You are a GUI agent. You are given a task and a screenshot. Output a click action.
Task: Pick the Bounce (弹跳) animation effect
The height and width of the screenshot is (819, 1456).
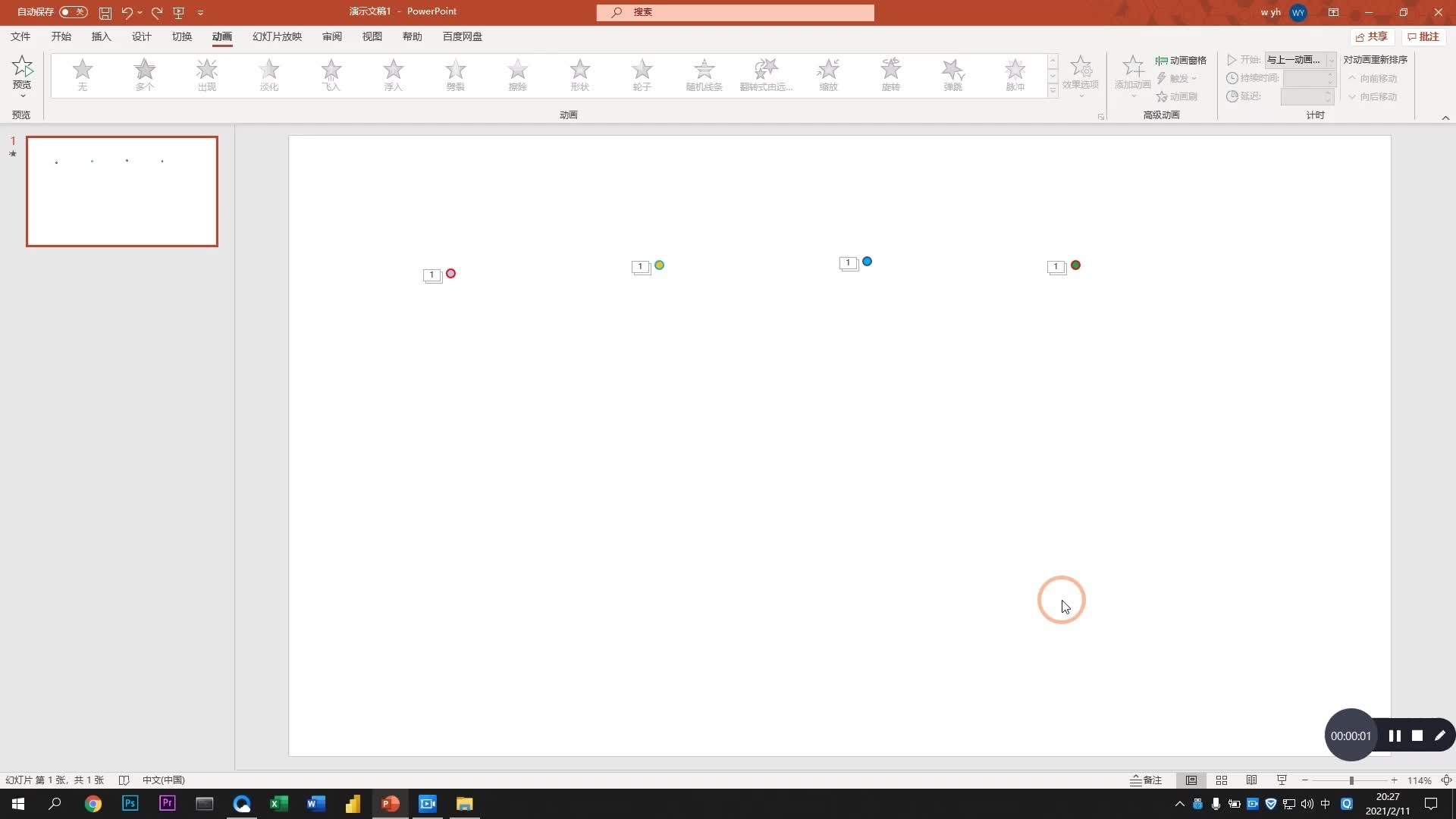coord(952,74)
